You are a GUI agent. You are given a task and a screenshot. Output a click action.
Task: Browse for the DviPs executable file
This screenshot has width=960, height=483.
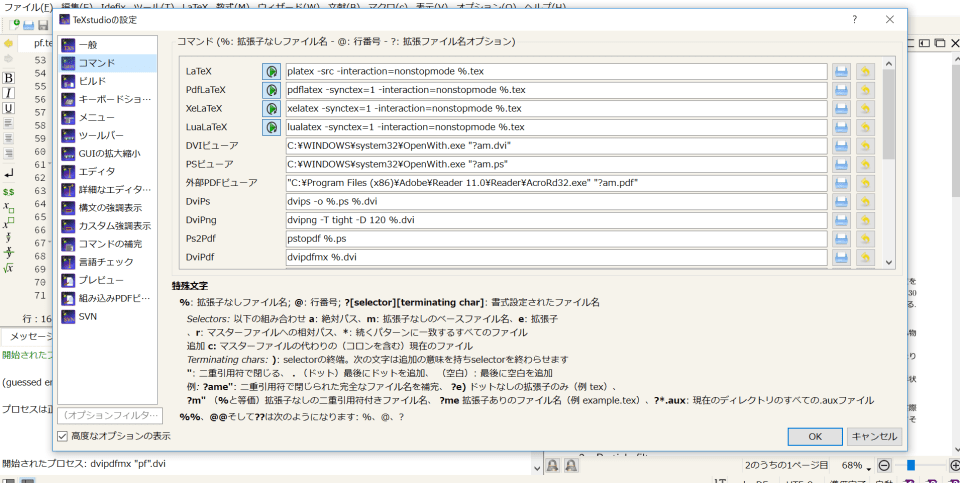coord(842,201)
